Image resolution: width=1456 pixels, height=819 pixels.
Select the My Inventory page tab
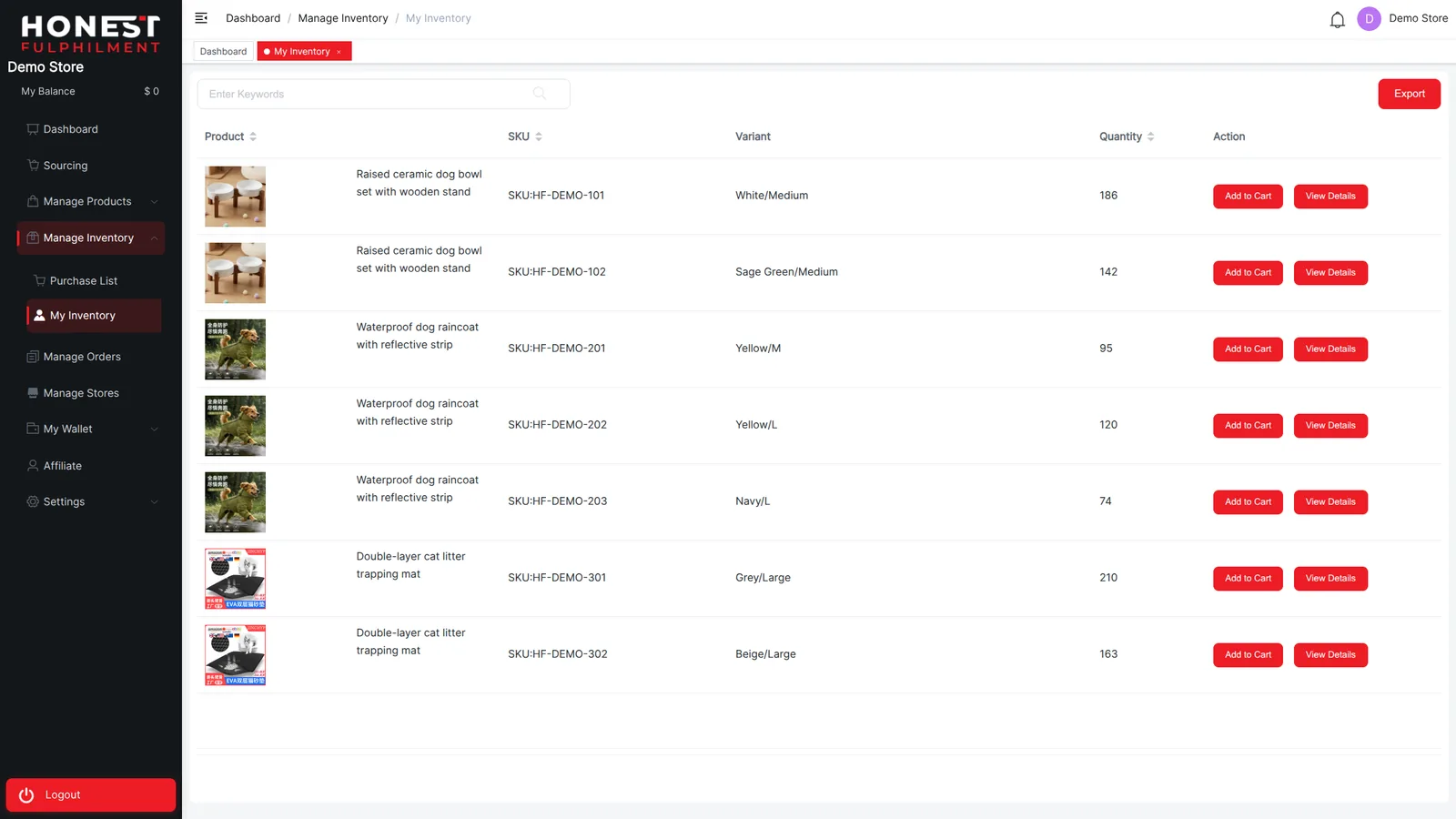(304, 52)
